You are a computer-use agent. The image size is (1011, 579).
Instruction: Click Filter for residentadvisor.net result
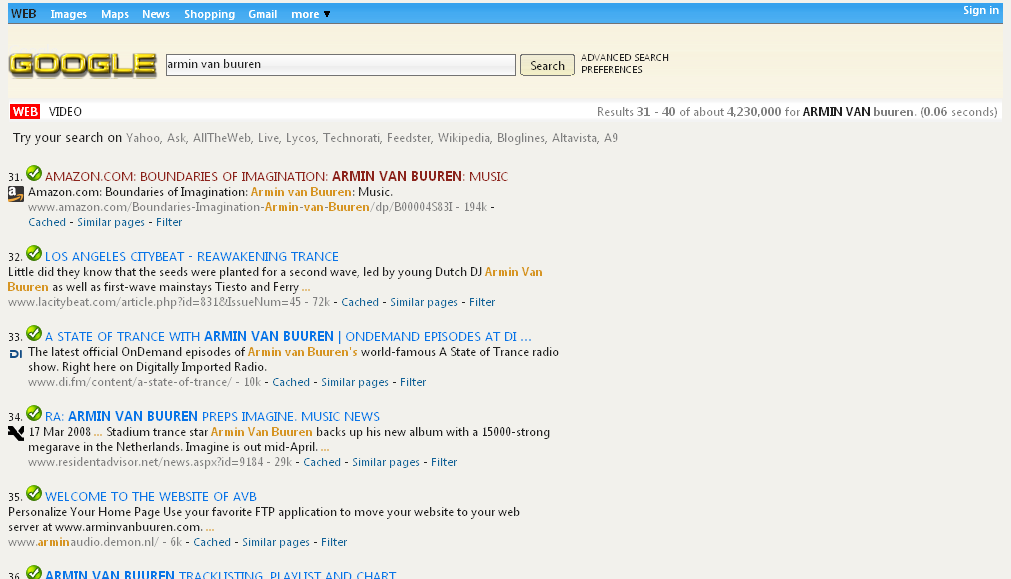444,462
